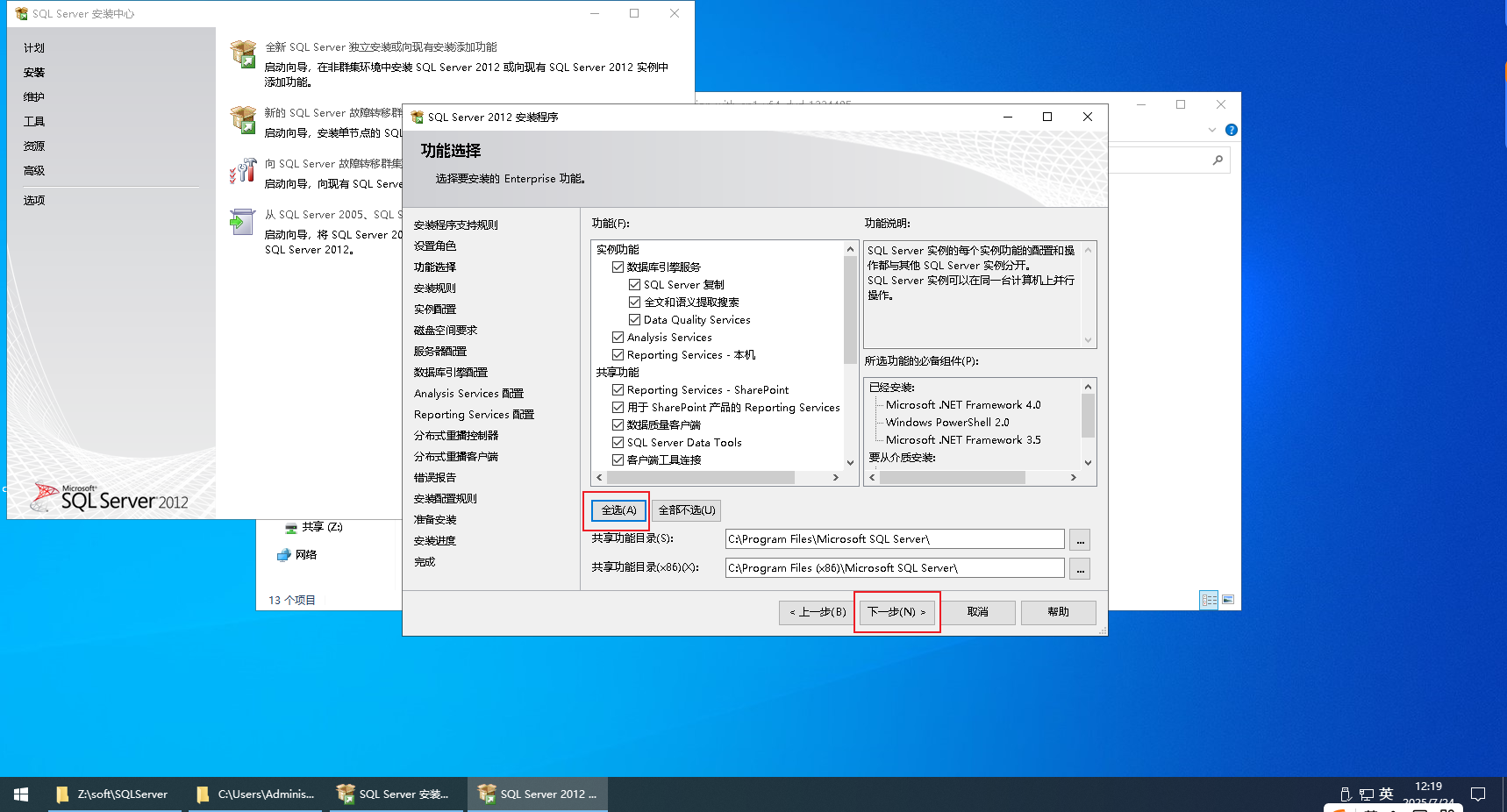Open 计划 page in installation center
Image resolution: width=1507 pixels, height=812 pixels.
click(34, 48)
